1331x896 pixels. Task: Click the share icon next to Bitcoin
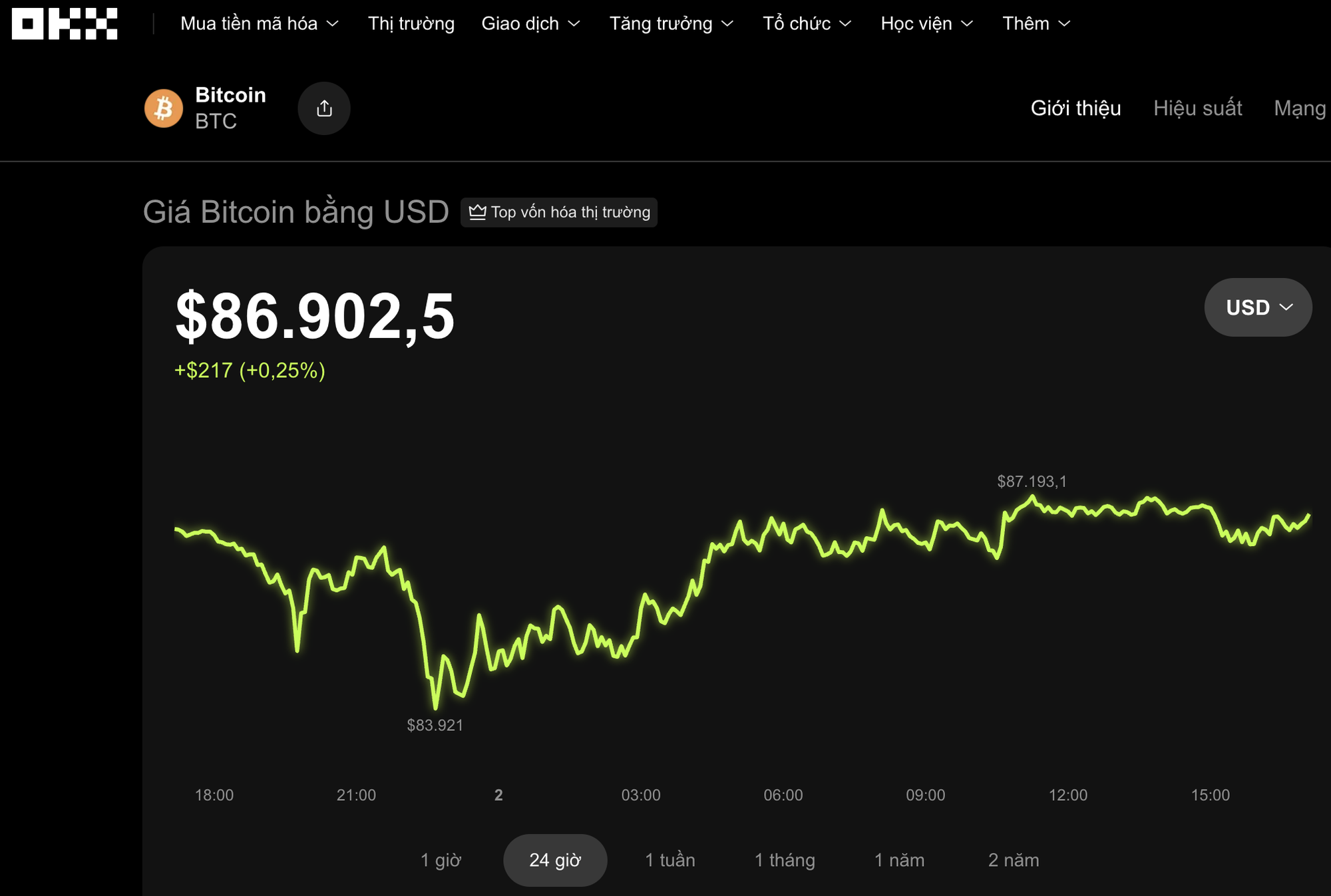tap(324, 108)
